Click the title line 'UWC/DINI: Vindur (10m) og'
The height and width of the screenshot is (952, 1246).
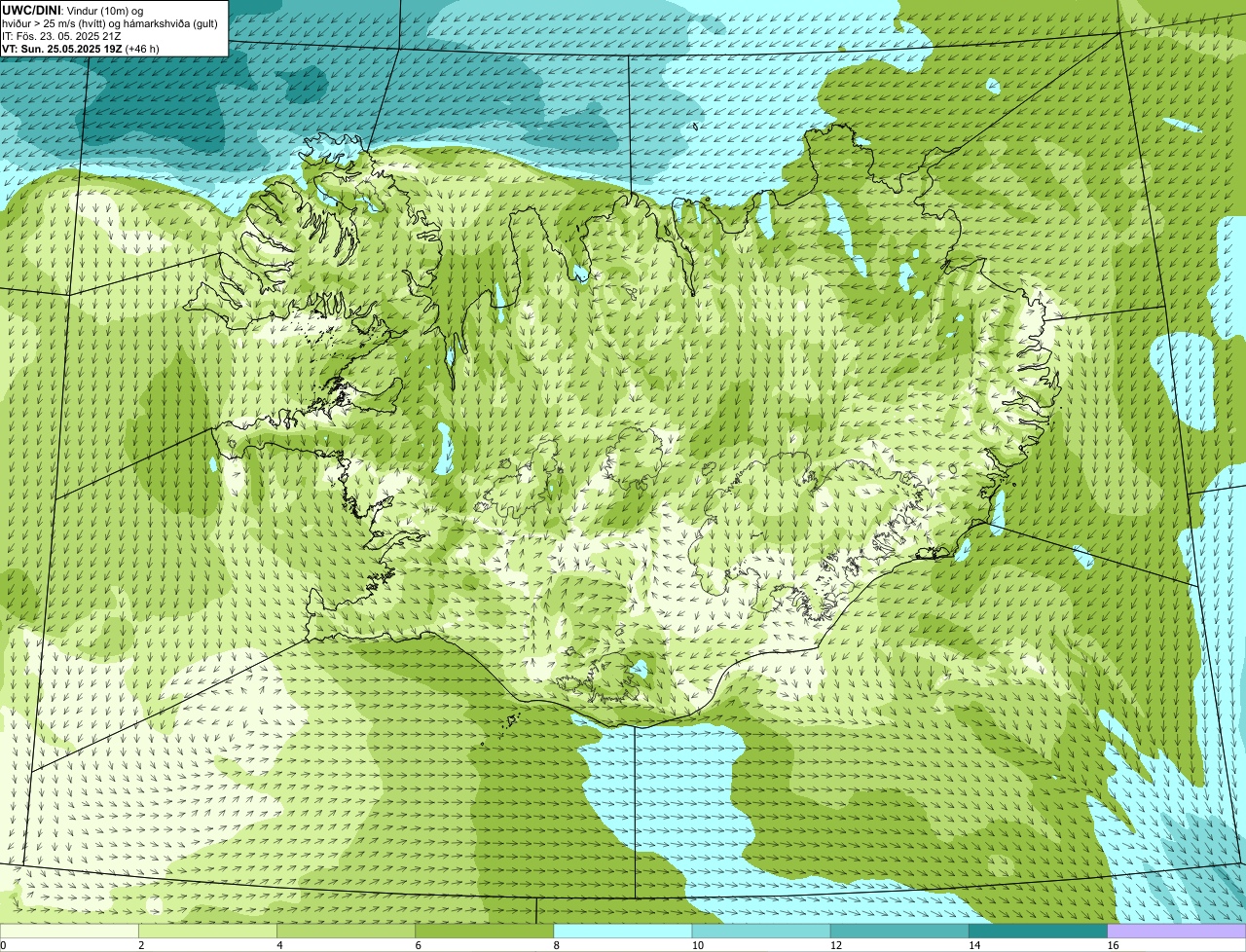point(73,10)
